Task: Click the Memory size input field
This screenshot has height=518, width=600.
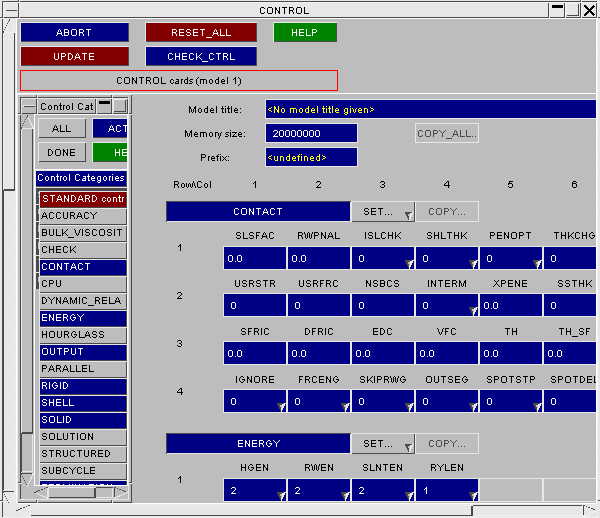Action: tap(312, 133)
